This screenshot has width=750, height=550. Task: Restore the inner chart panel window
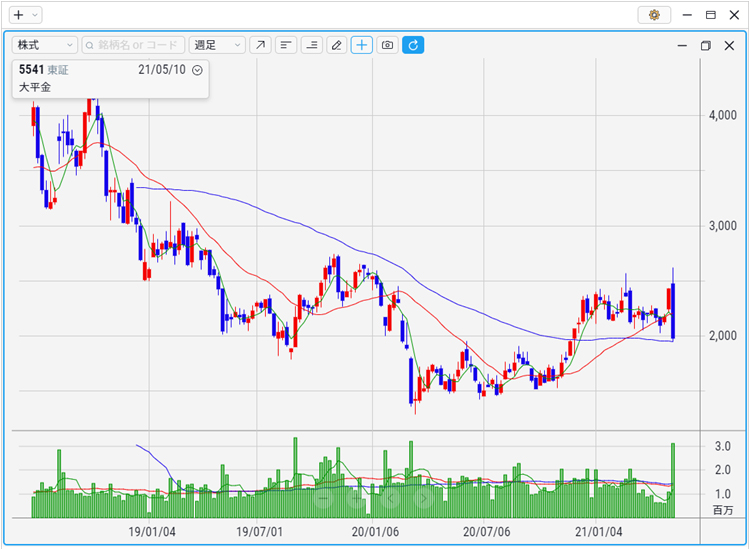point(706,46)
